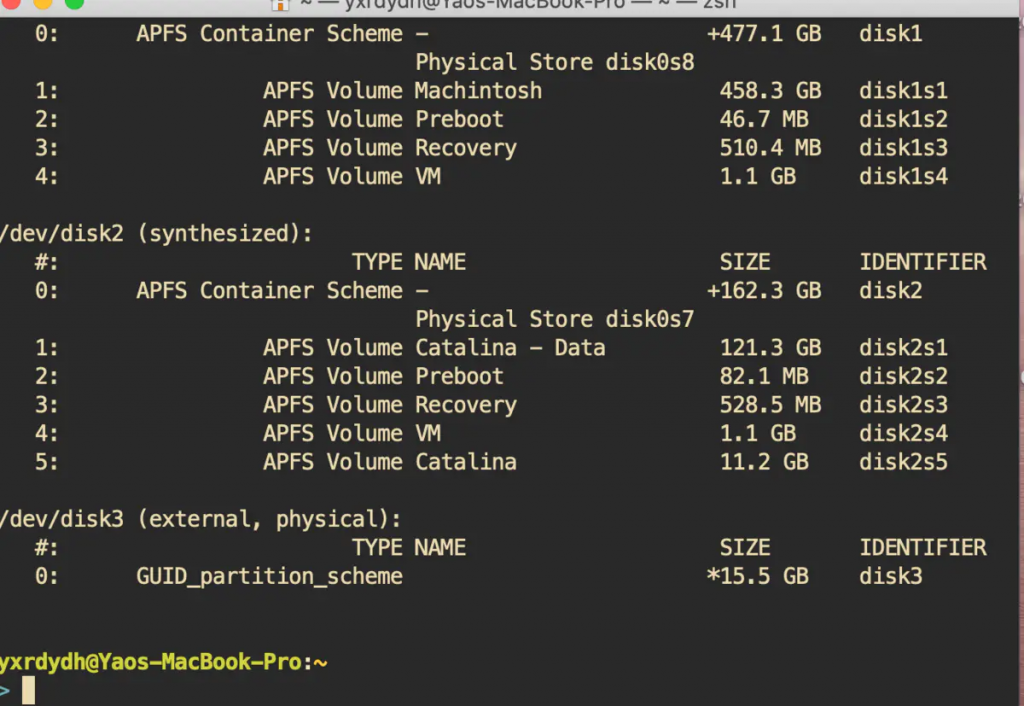
Task: Click the text 'Physical Store disk0s8'
Action: click(555, 63)
